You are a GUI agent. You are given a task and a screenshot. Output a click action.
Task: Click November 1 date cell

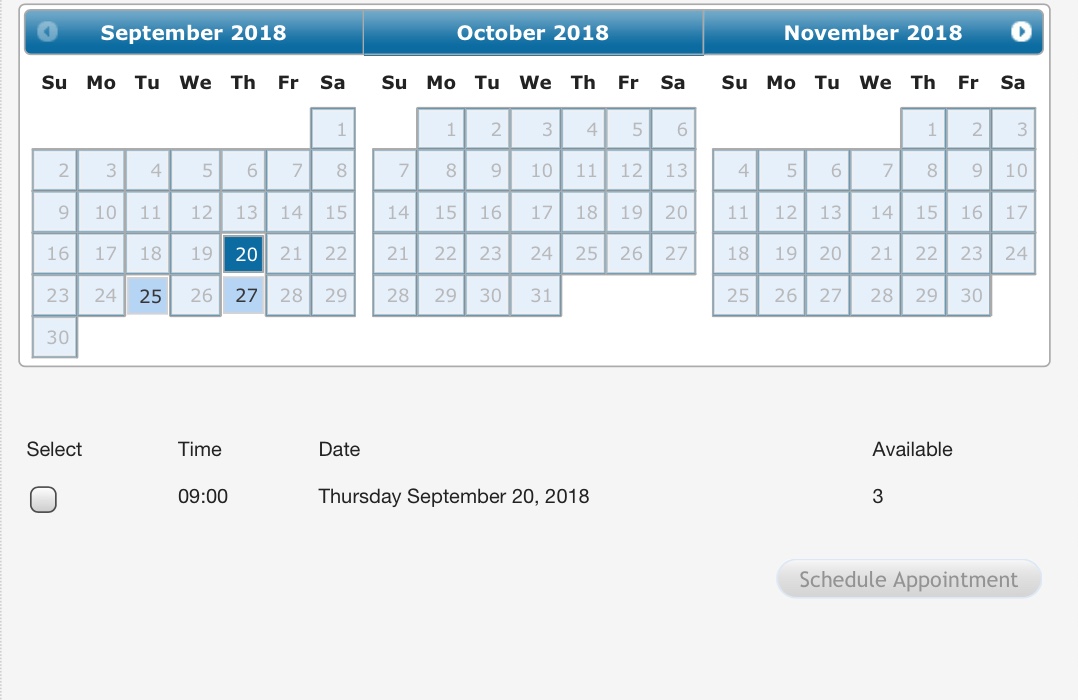[x=924, y=129]
